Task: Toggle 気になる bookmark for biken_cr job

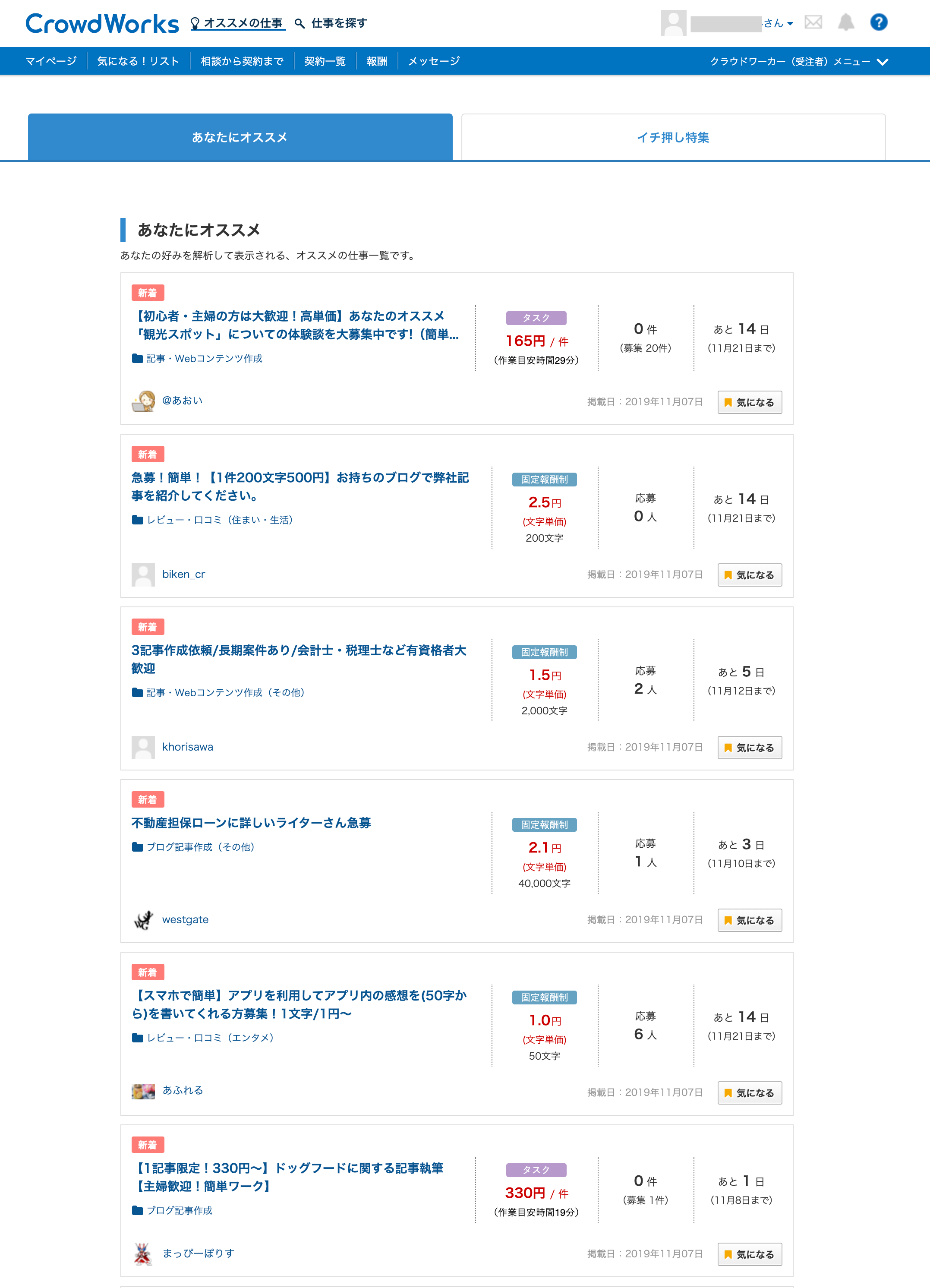Action: pos(750,575)
